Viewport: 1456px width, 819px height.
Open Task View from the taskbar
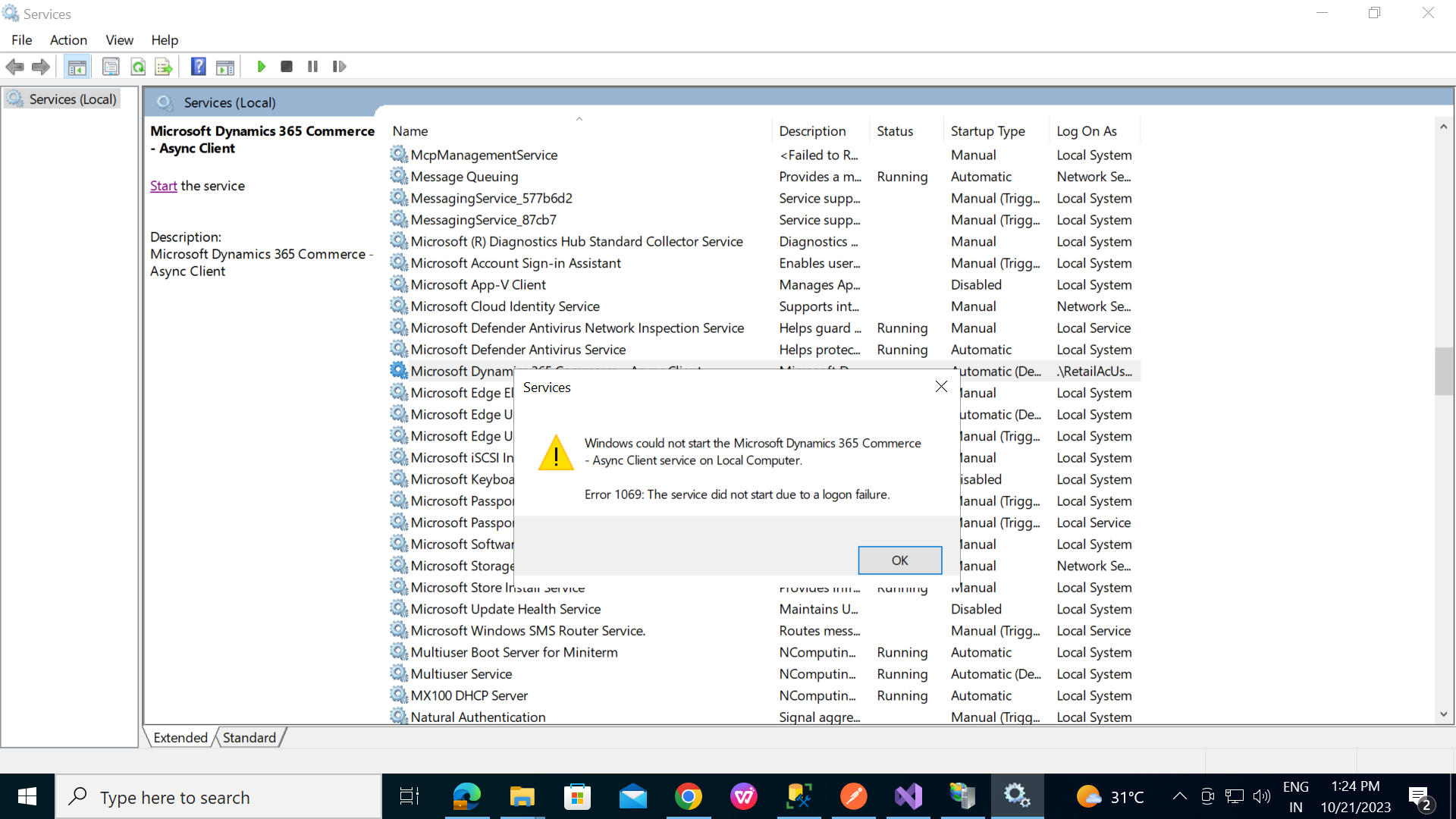409,797
